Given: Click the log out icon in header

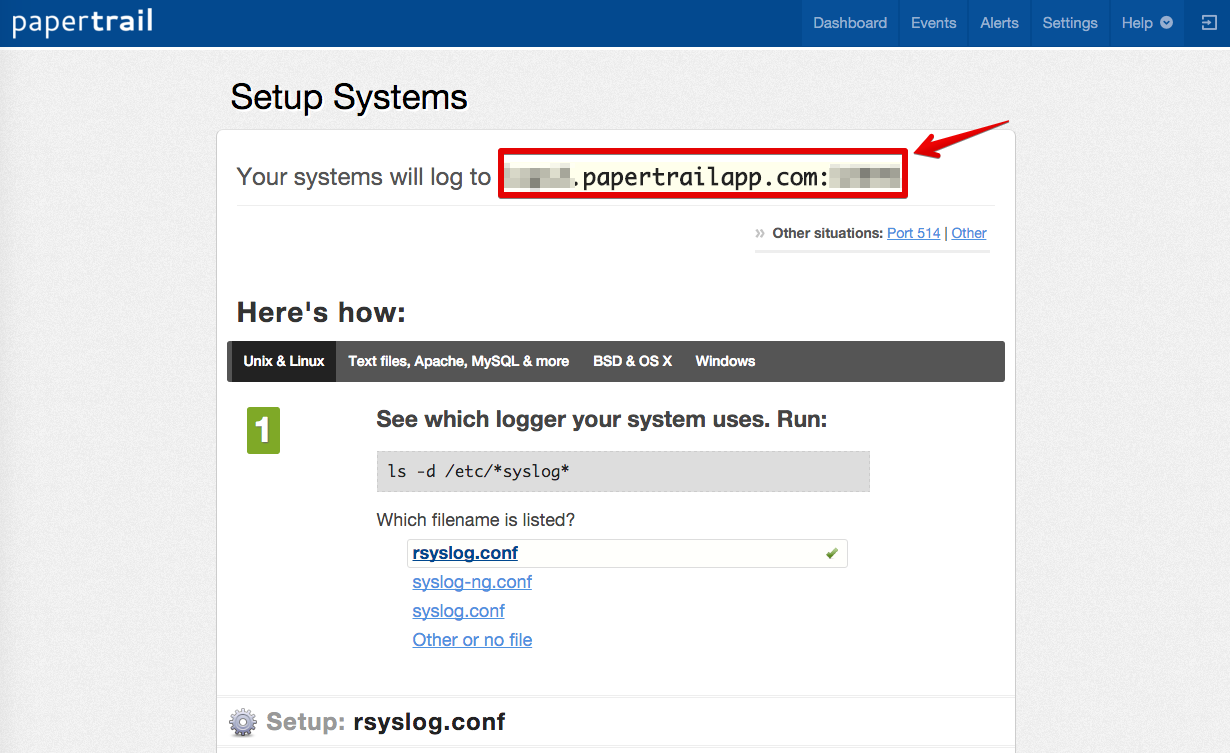Looking at the screenshot, I should [1207, 23].
